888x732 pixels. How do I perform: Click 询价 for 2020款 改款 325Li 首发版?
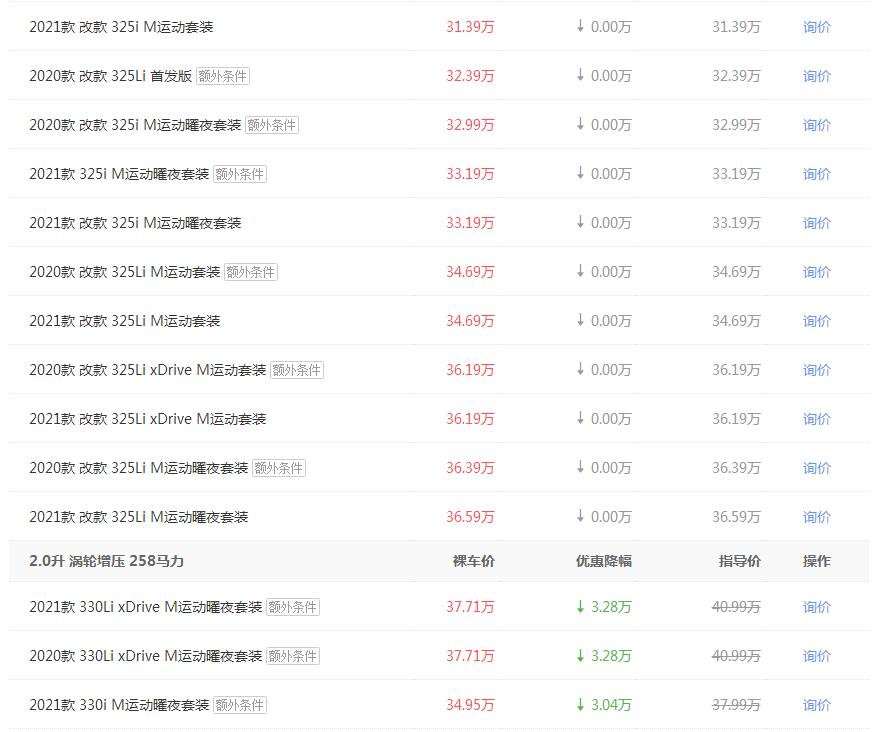pyautogui.click(x=816, y=76)
